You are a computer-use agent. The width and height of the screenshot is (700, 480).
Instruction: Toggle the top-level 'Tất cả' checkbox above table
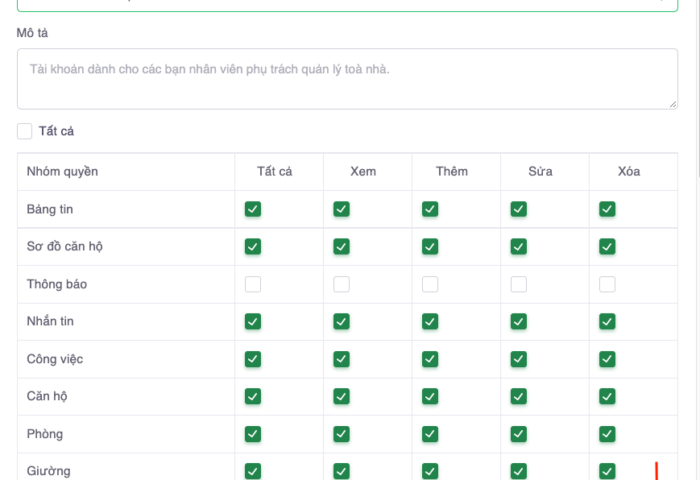pos(25,131)
